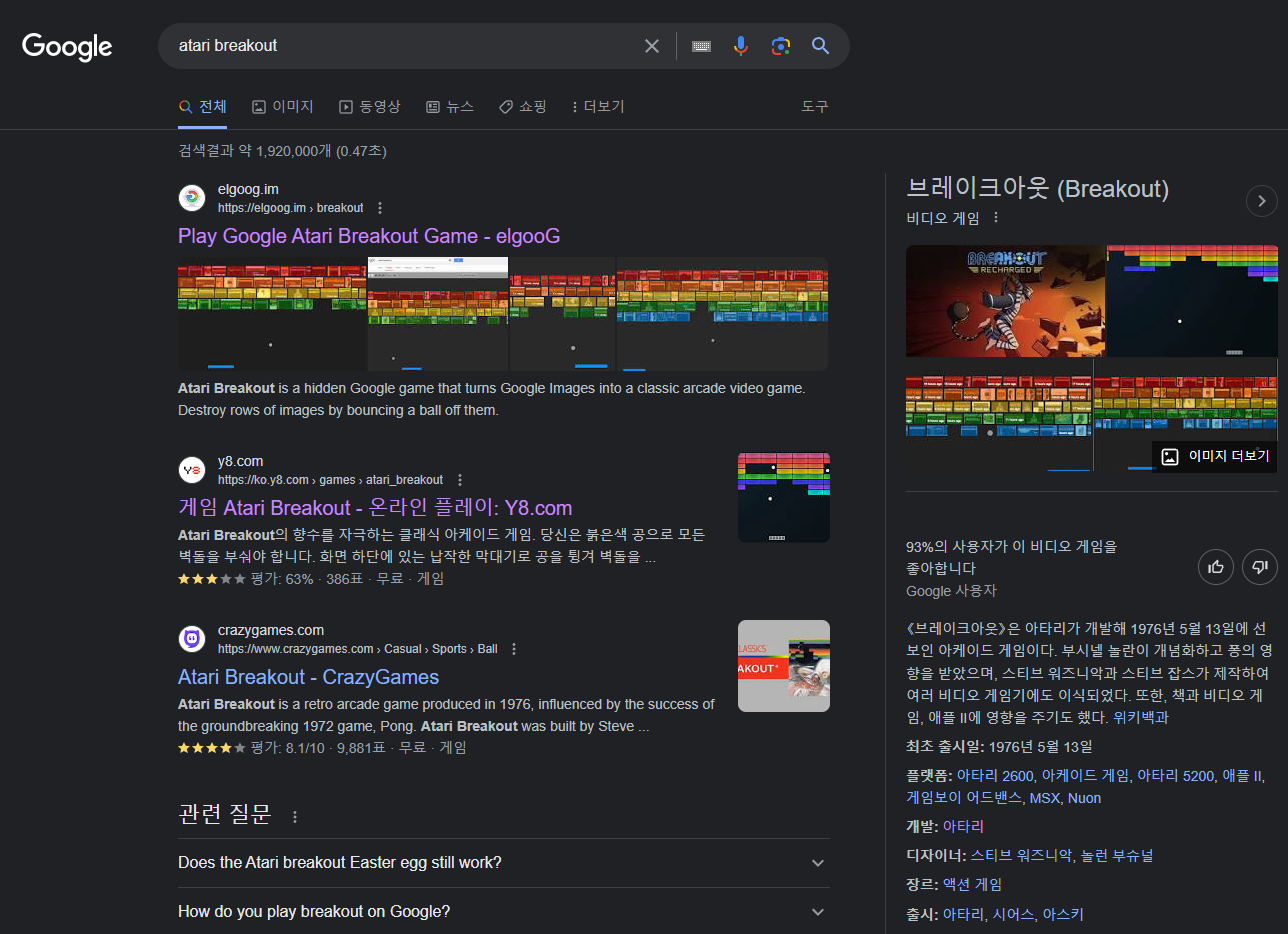The width and height of the screenshot is (1288, 934).
Task: Switch to the 쇼핑 tab
Action: click(523, 106)
